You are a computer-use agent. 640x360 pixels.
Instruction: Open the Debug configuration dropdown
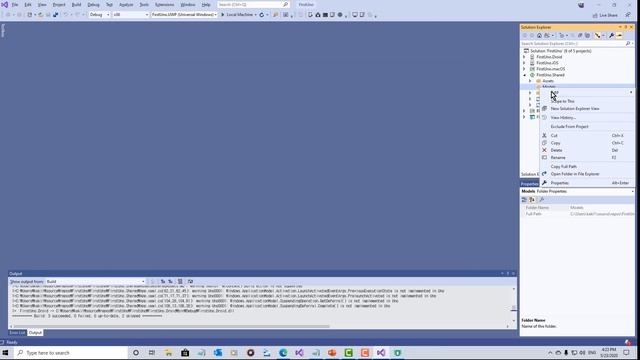pyautogui.click(x=99, y=15)
